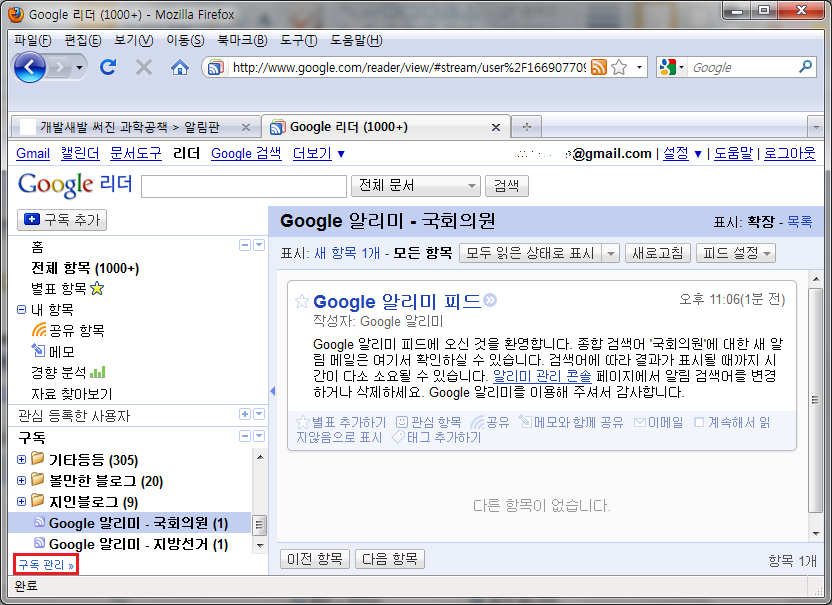The image size is (832, 605).
Task: Open the 피드 설정 dropdown
Action: (736, 253)
